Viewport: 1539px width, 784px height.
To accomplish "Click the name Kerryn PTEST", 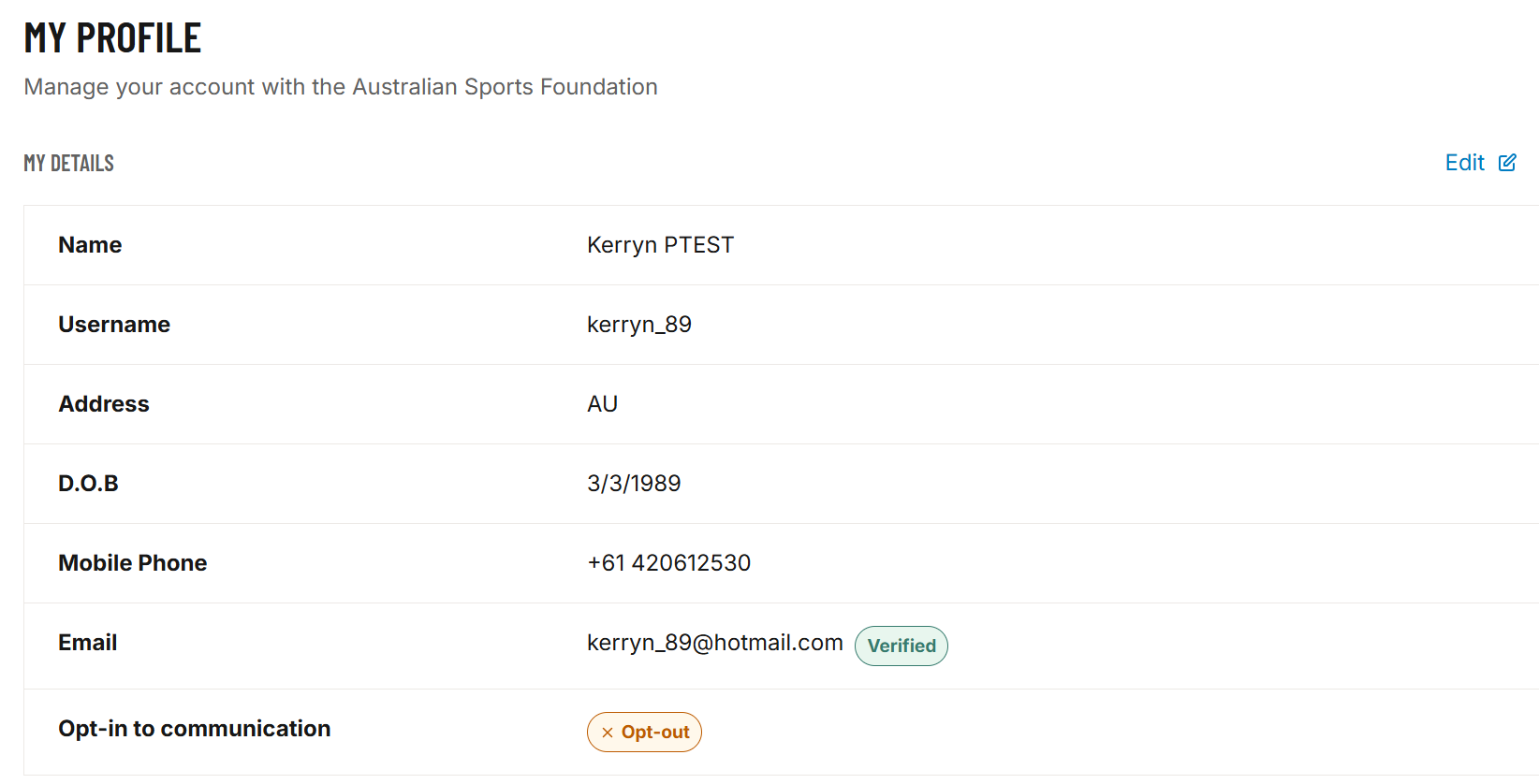I will tap(660, 245).
